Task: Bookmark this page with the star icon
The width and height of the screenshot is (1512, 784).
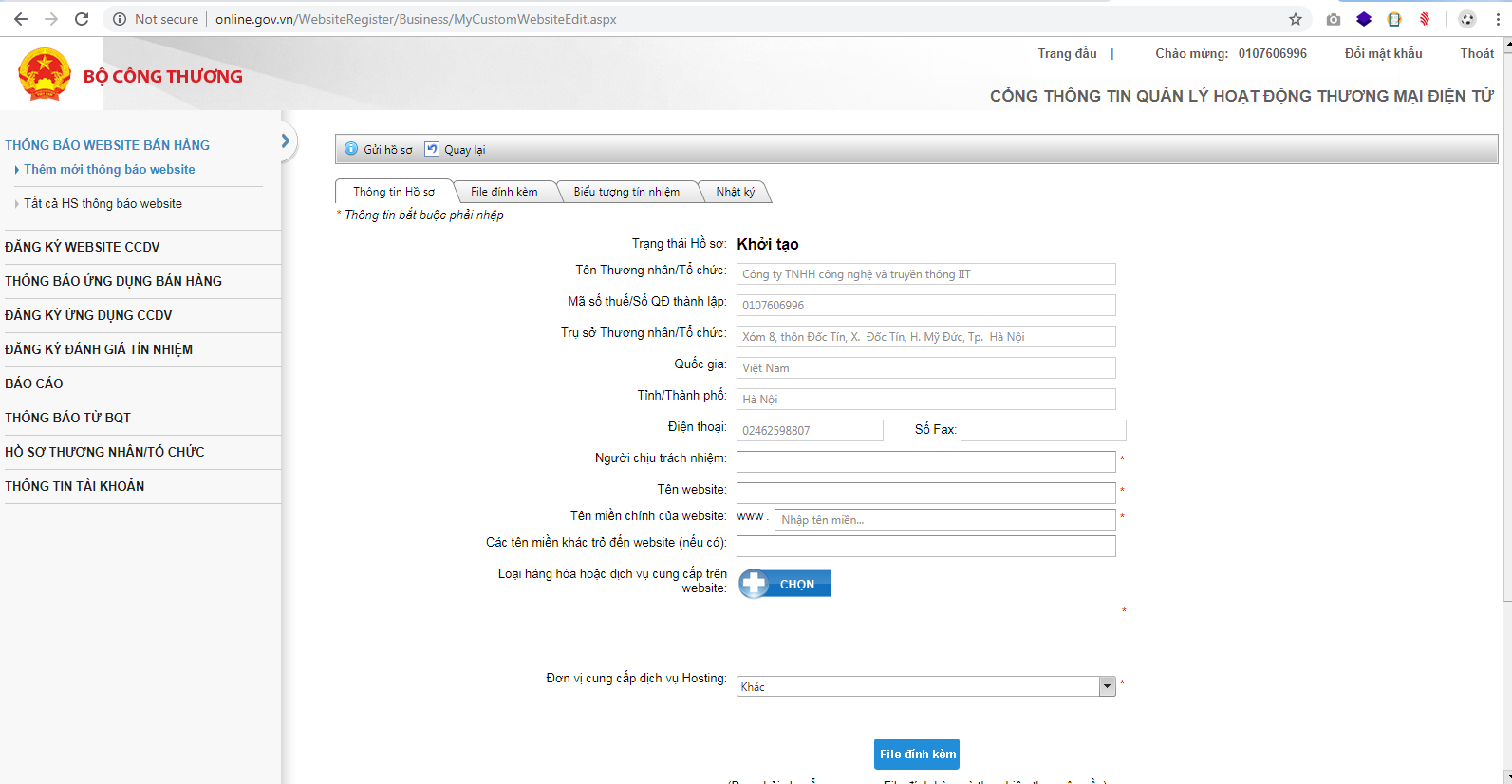Action: pyautogui.click(x=1296, y=19)
